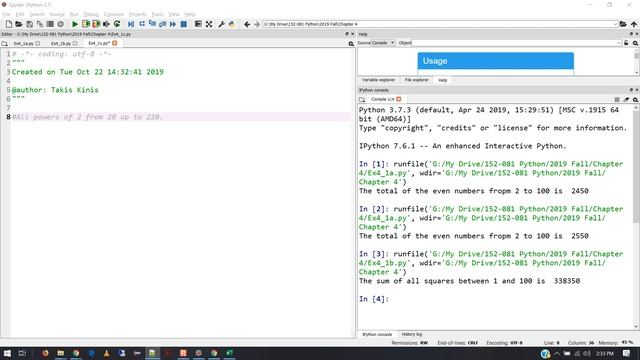Image resolution: width=640 pixels, height=360 pixels.
Task: Open the Search menu
Action: (37, 14)
